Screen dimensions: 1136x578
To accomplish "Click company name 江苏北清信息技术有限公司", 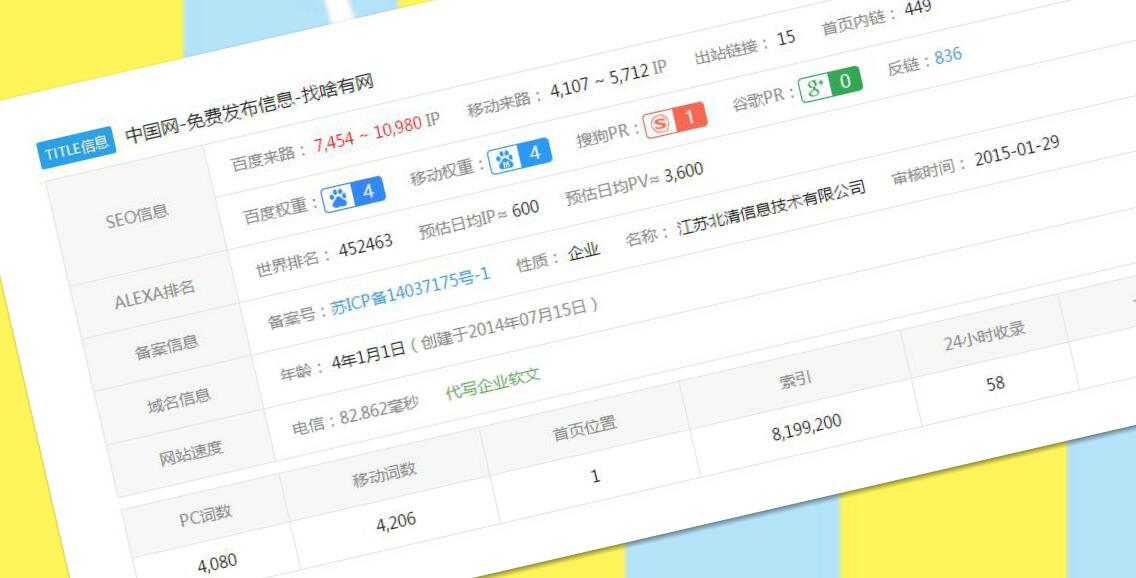I will coord(772,209).
